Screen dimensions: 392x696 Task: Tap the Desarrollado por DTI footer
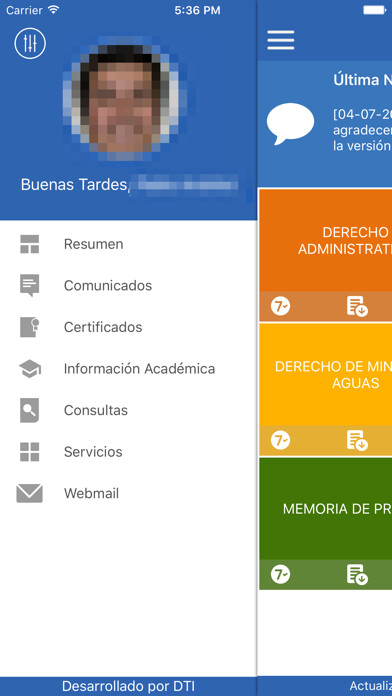pos(128,686)
